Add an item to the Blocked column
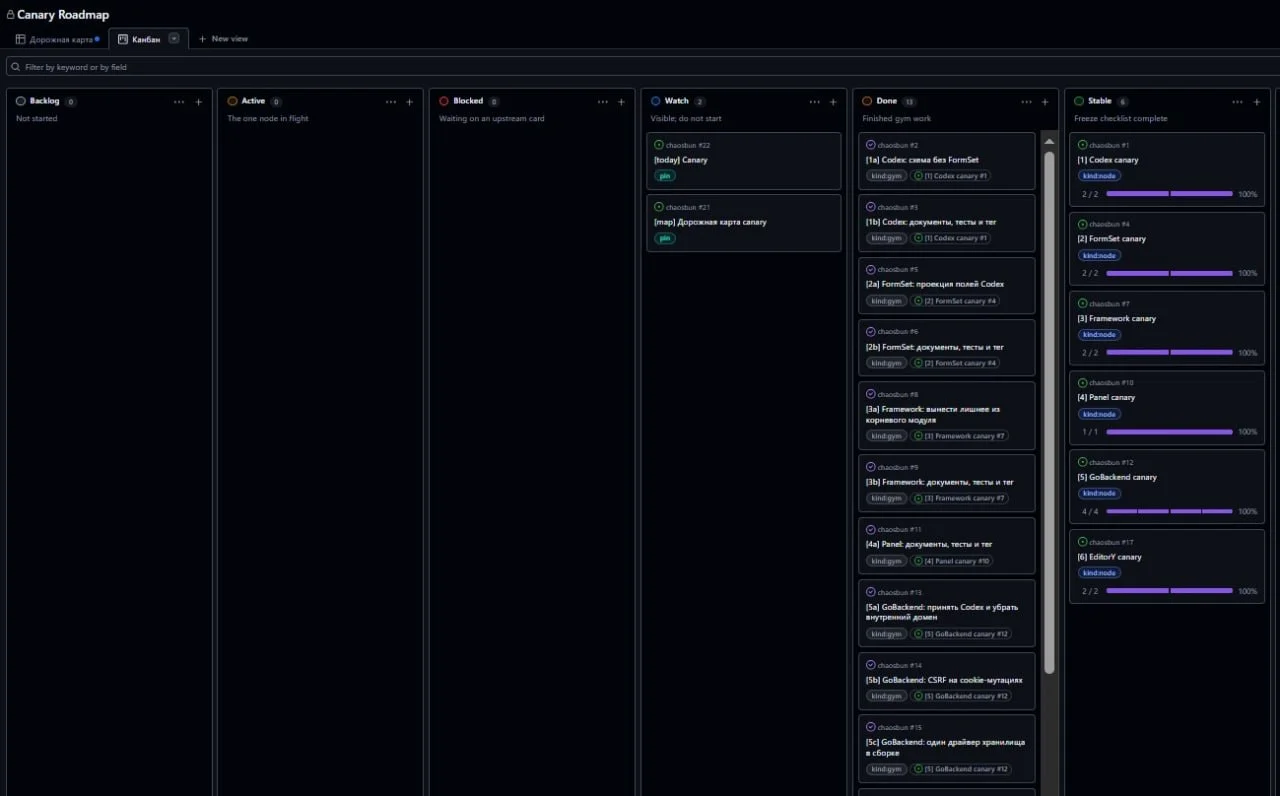The width and height of the screenshot is (1280, 796). click(621, 101)
